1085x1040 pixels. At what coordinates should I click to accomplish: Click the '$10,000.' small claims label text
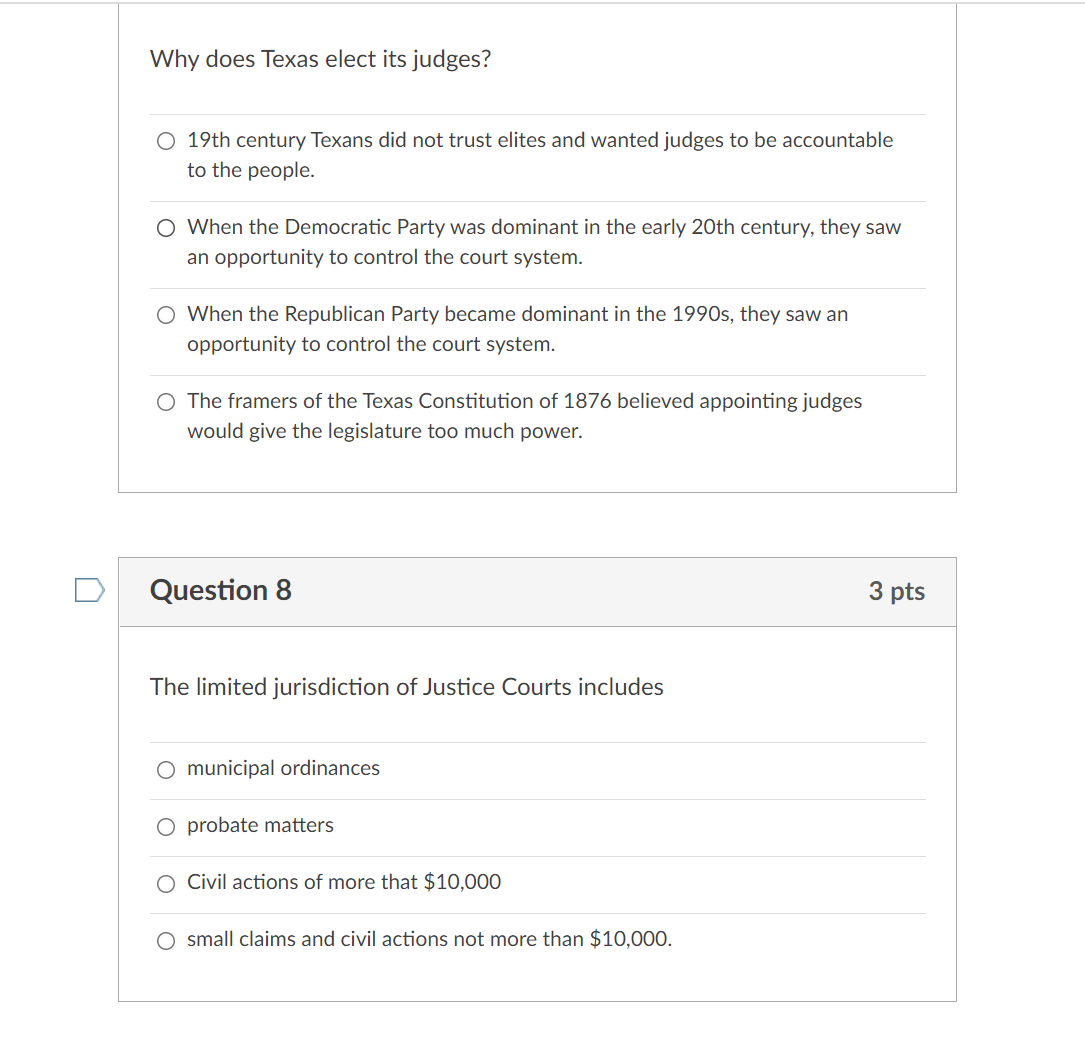pos(630,939)
